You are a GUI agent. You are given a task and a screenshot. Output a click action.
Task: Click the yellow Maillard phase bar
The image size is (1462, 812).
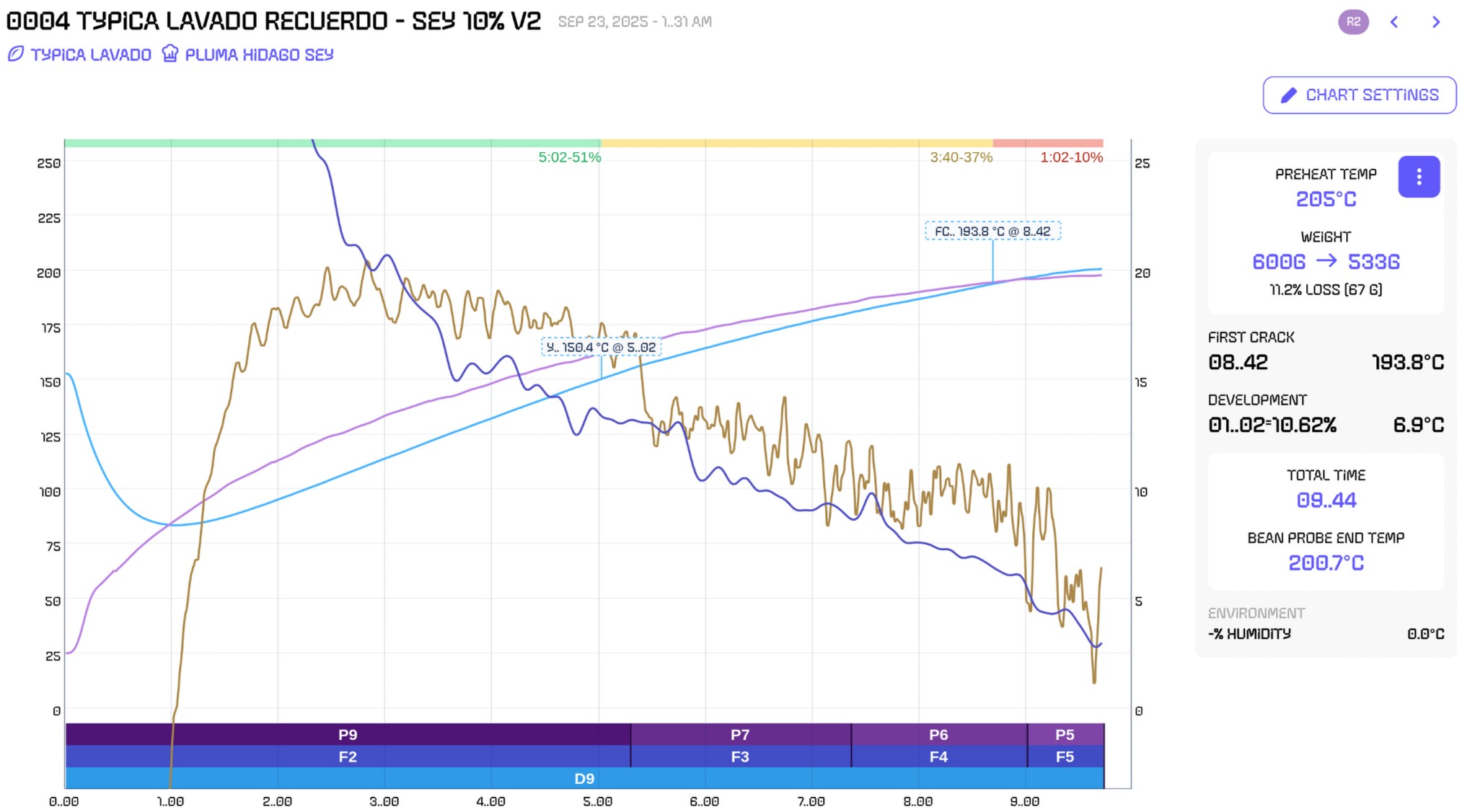pos(796,144)
